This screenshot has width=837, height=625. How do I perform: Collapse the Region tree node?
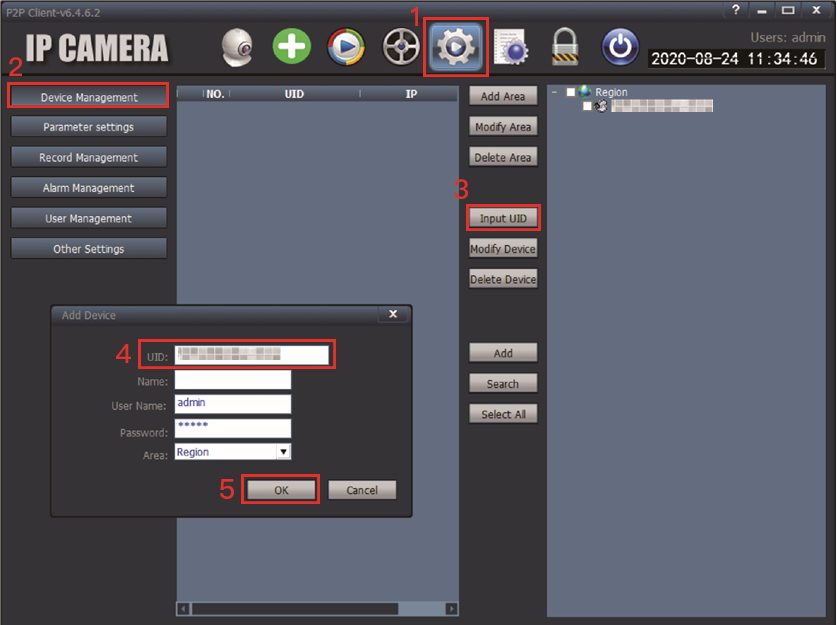click(555, 92)
